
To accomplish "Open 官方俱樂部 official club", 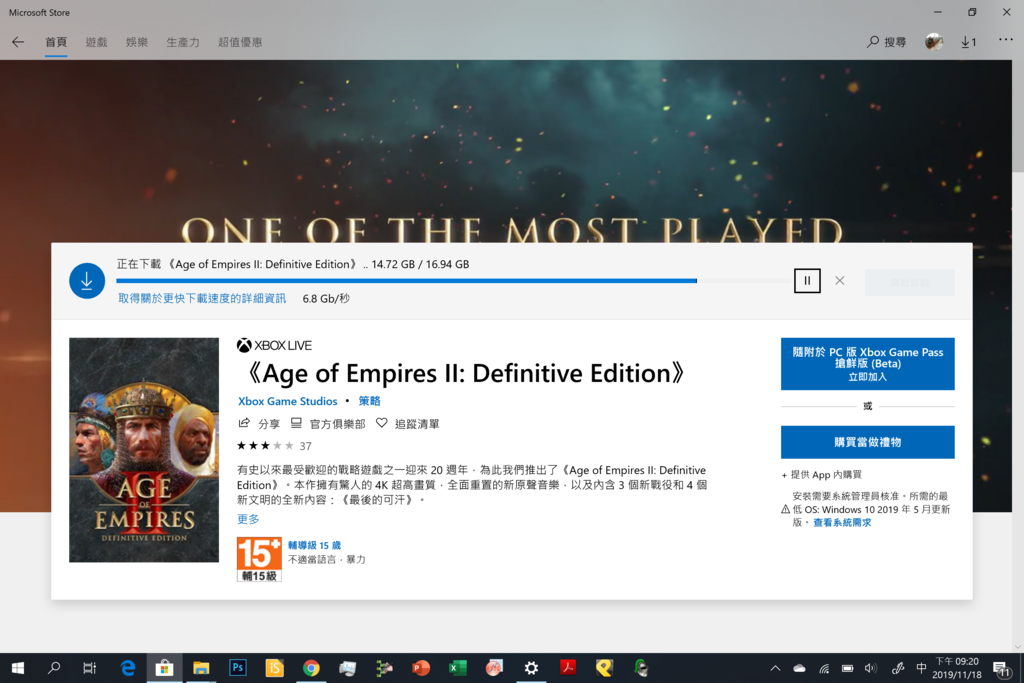I will coord(328,424).
